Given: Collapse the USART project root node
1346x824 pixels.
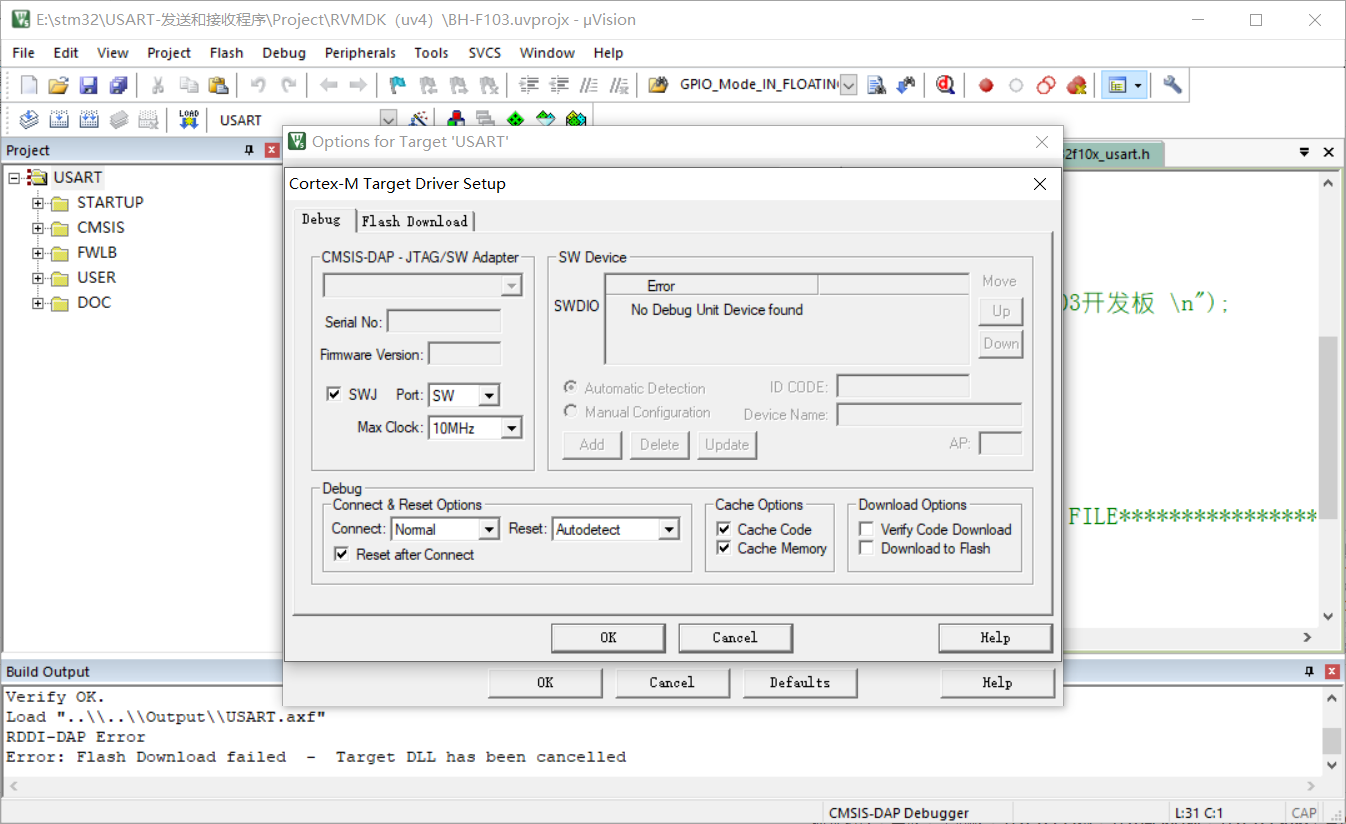Looking at the screenshot, I should [x=14, y=178].
